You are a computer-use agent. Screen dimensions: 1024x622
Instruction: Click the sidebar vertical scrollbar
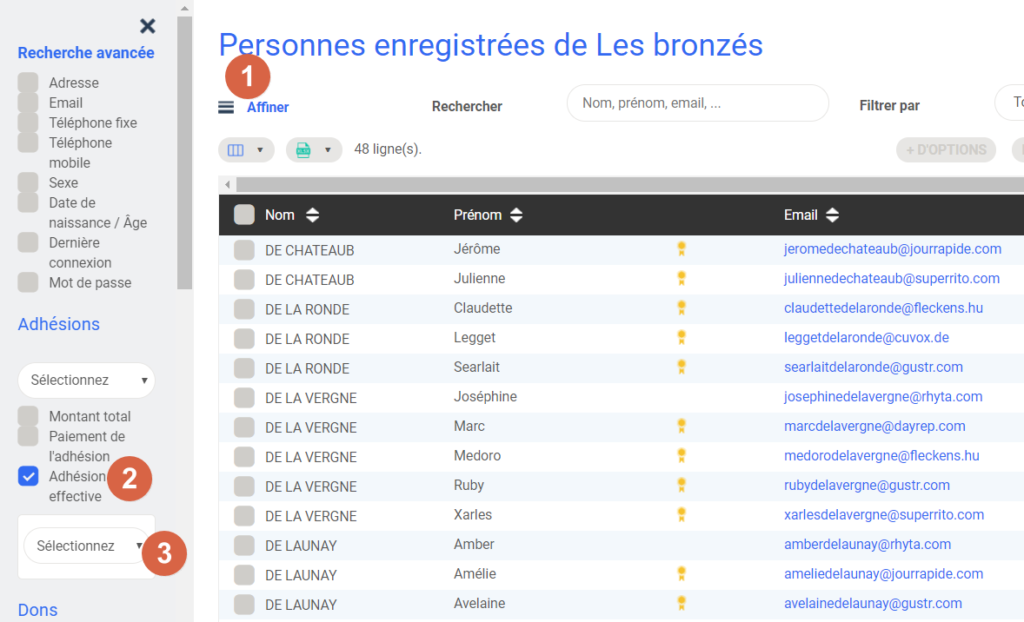tap(185, 152)
